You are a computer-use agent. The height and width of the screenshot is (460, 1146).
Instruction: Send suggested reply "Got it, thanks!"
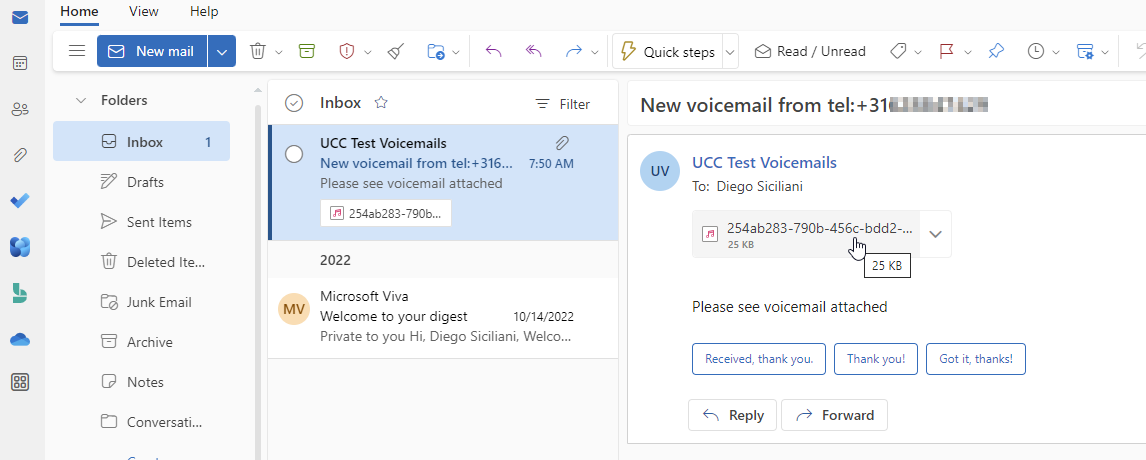tap(976, 359)
